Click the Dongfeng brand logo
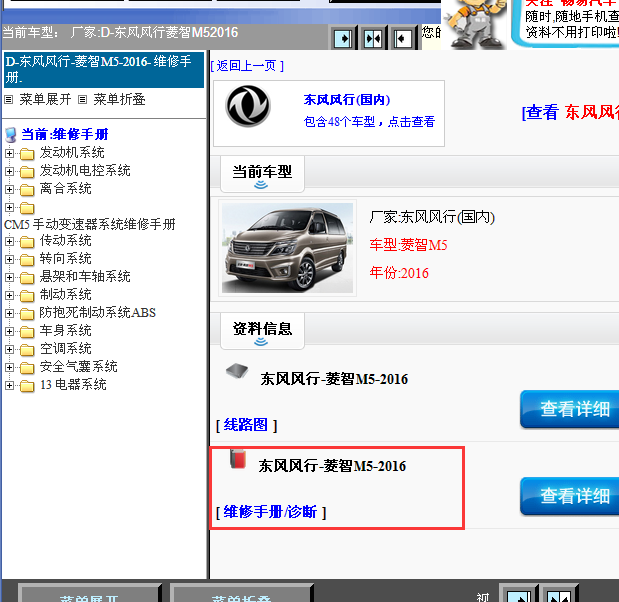This screenshot has height=602, width=619. (x=248, y=106)
